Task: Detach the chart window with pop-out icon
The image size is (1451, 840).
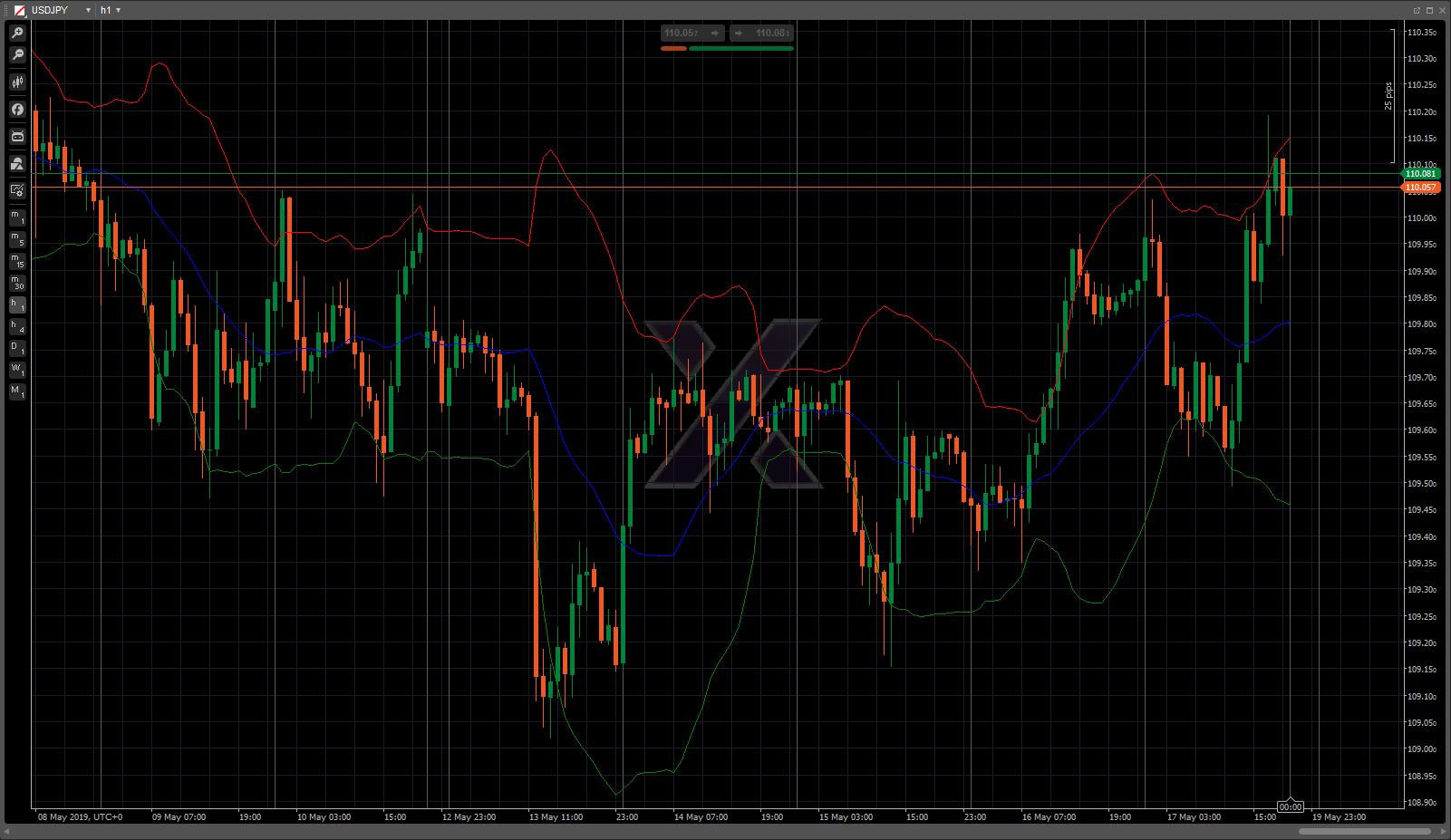Action: pyautogui.click(x=1417, y=10)
